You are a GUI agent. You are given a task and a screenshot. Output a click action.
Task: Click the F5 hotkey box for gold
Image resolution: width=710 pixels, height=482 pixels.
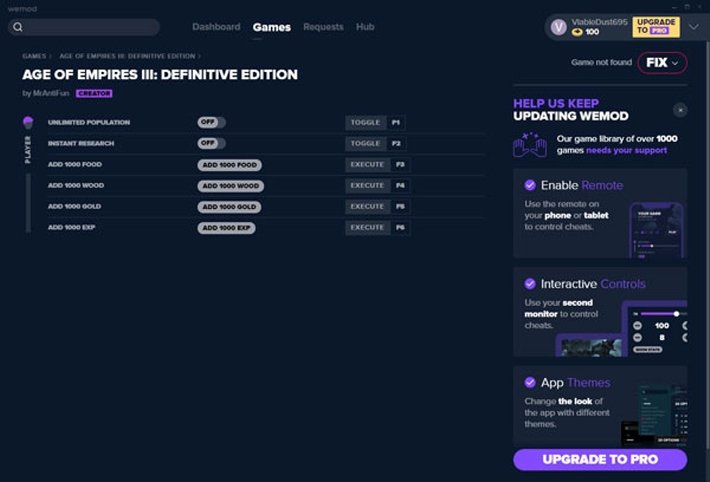click(x=400, y=206)
